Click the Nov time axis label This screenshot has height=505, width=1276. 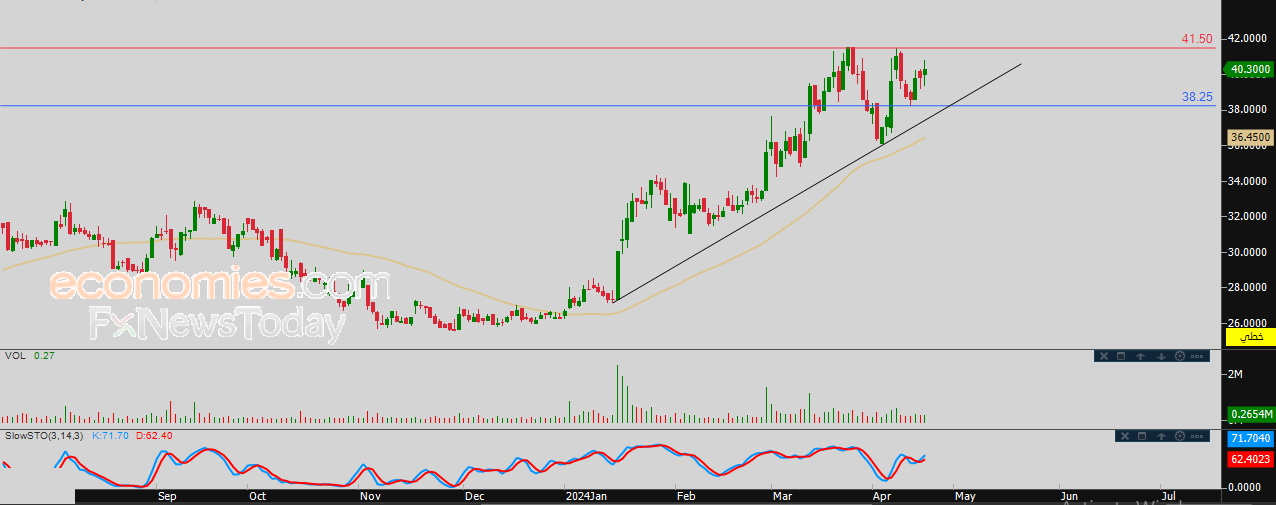pyautogui.click(x=370, y=496)
